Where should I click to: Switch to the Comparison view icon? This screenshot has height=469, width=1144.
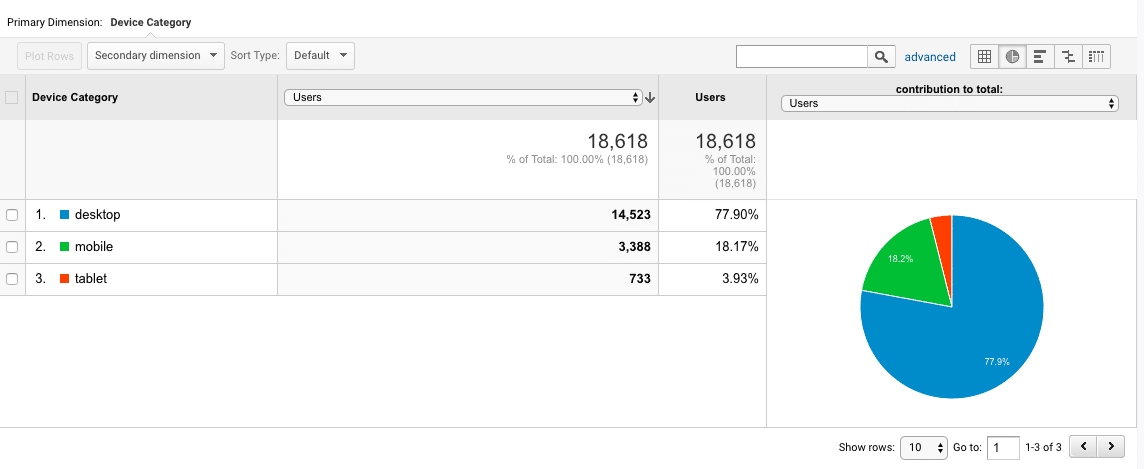1068,56
